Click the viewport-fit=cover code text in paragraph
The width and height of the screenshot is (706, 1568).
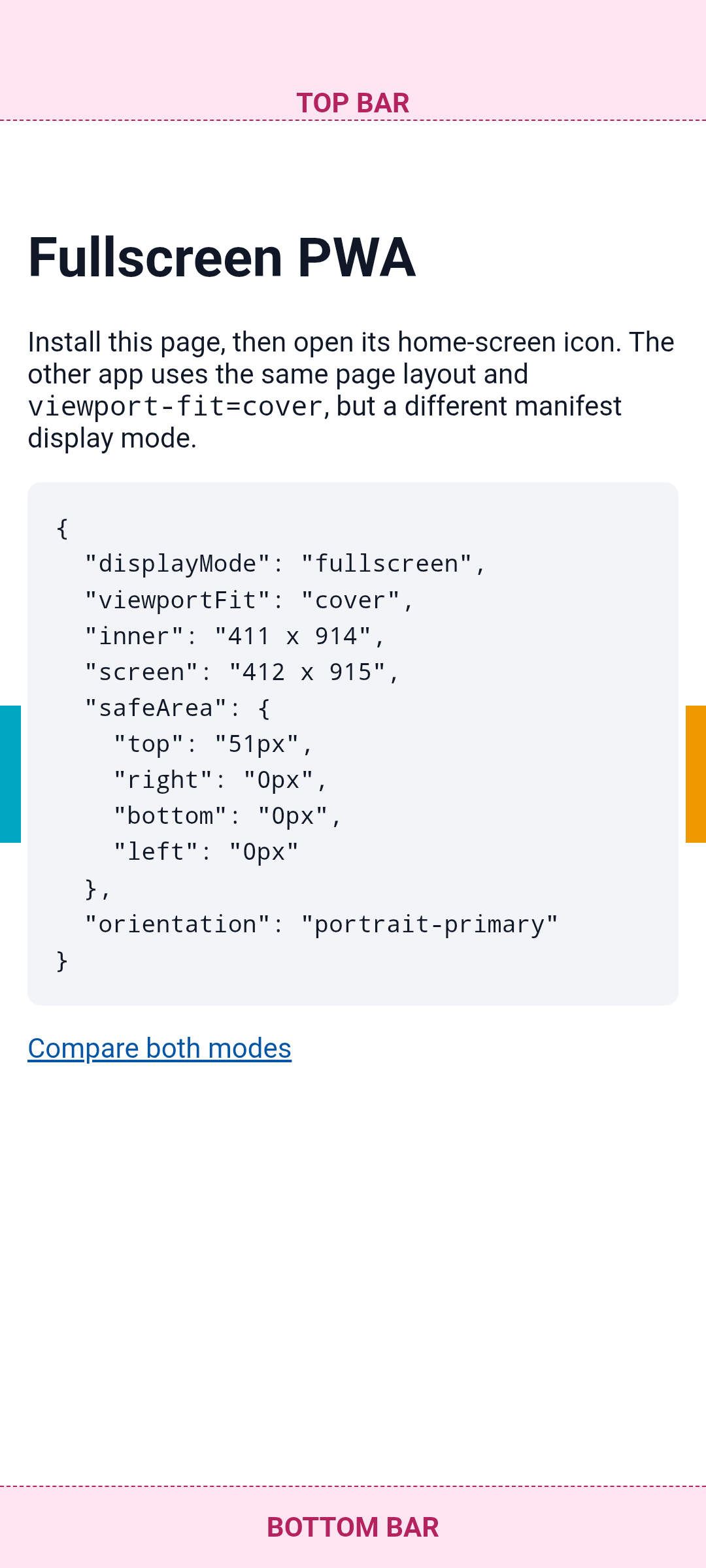click(x=175, y=406)
